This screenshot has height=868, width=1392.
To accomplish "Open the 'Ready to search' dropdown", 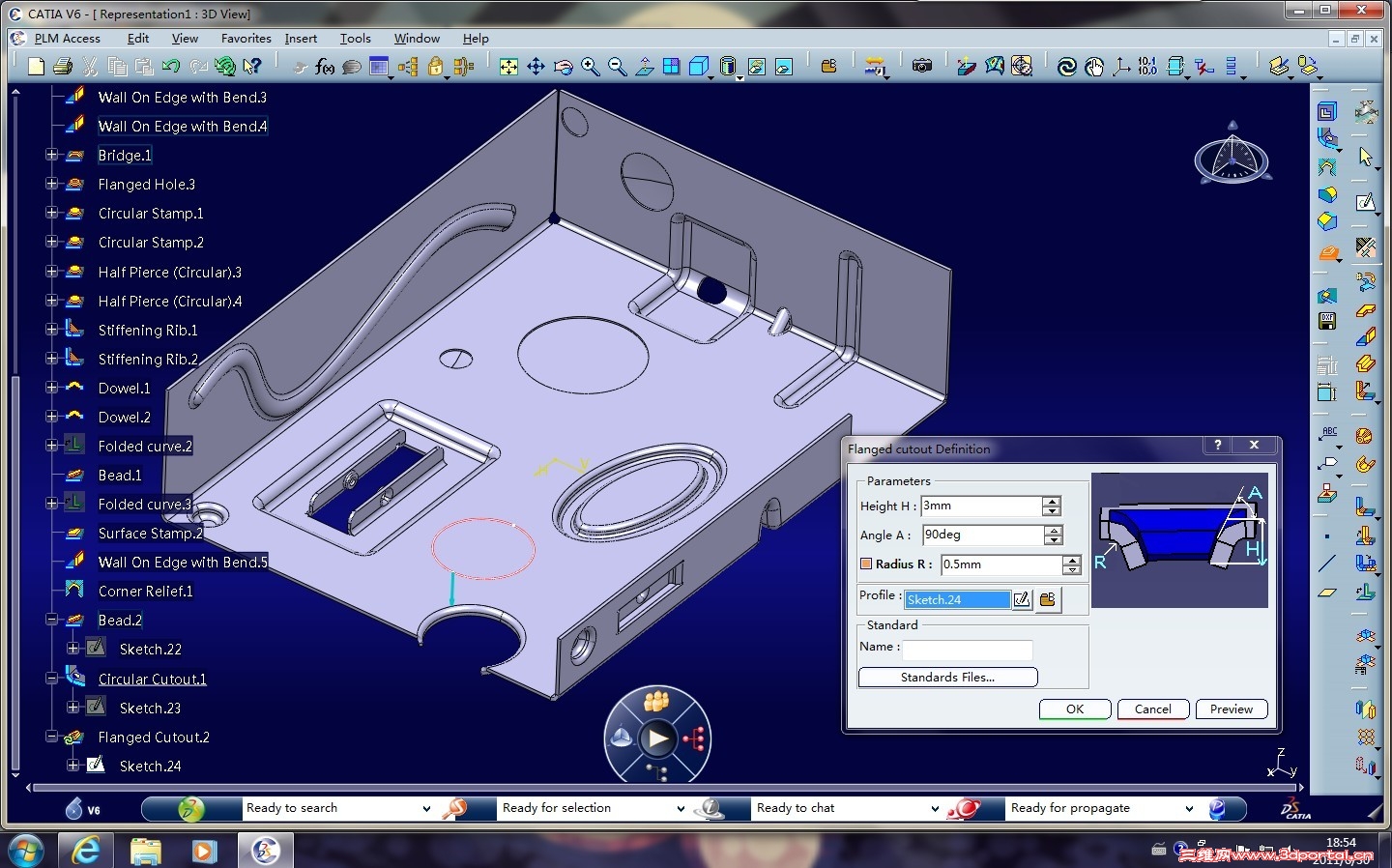I will tap(426, 808).
